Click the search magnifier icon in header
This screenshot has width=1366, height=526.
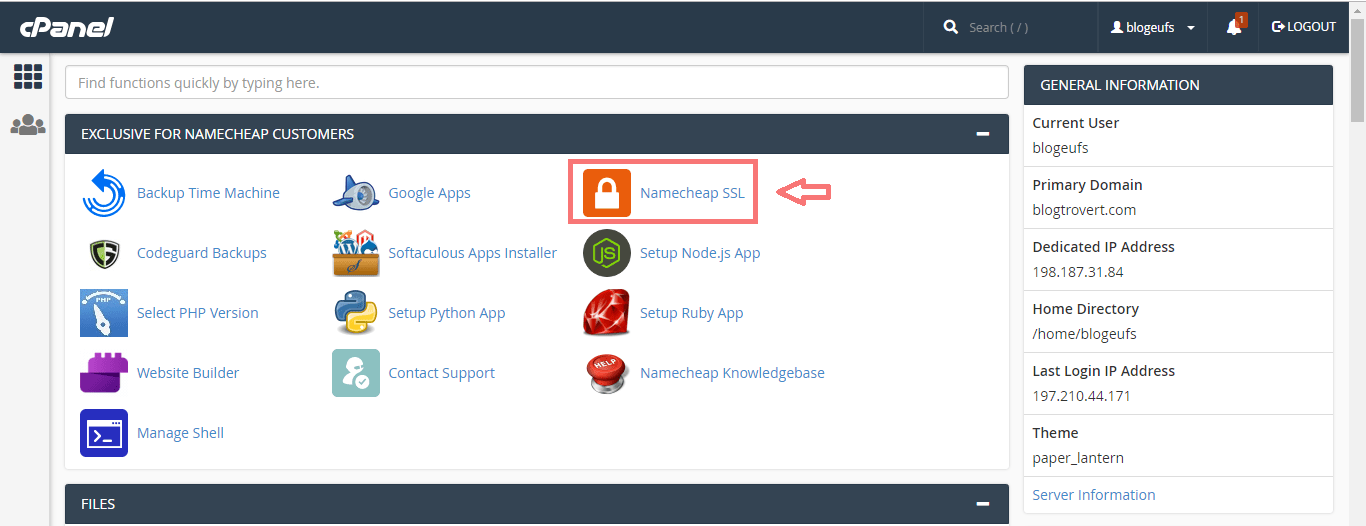[x=951, y=27]
